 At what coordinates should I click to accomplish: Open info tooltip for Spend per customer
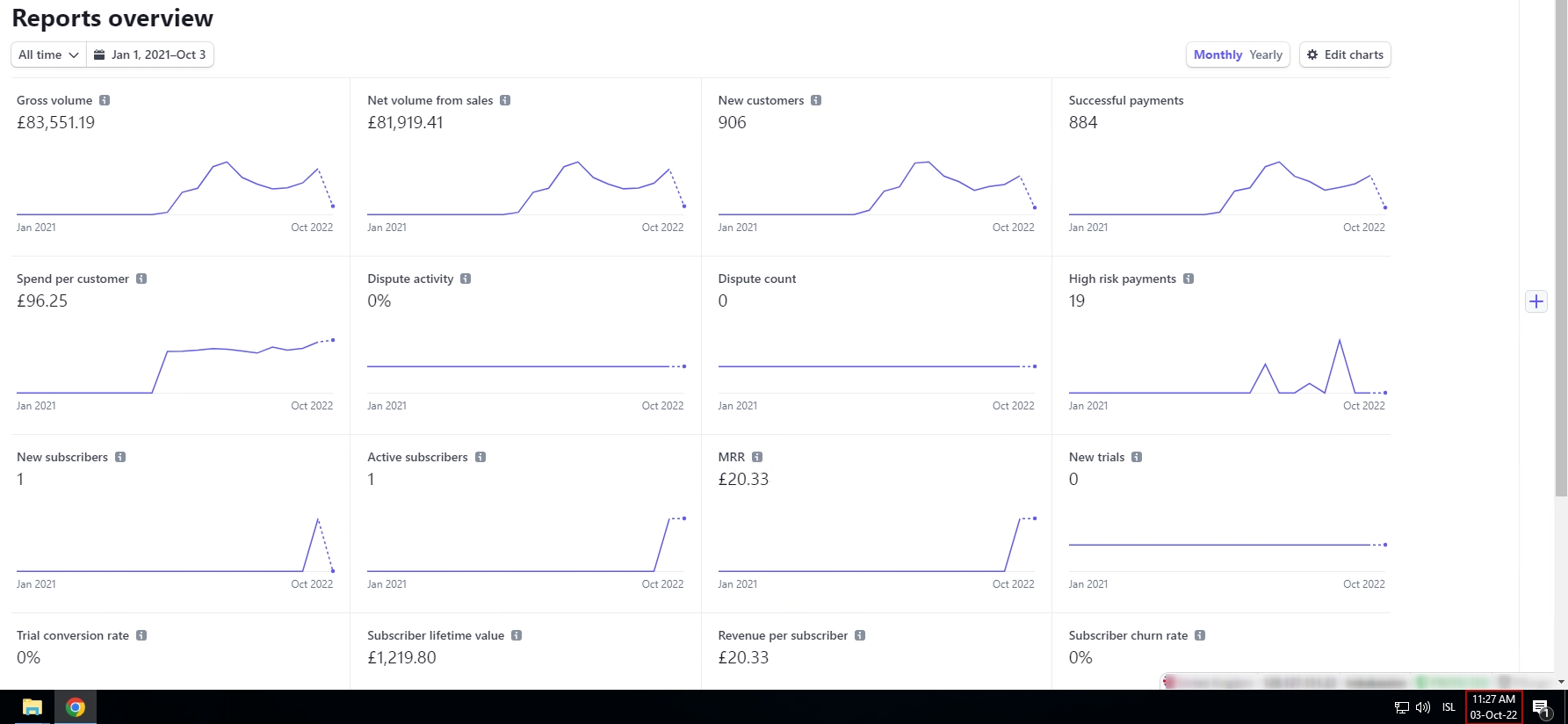pos(141,279)
